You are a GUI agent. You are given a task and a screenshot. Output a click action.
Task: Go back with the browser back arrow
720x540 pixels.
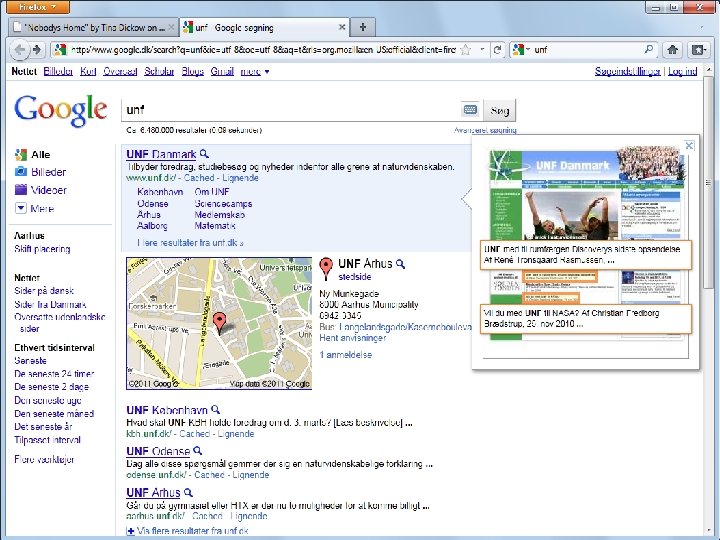coord(20,50)
